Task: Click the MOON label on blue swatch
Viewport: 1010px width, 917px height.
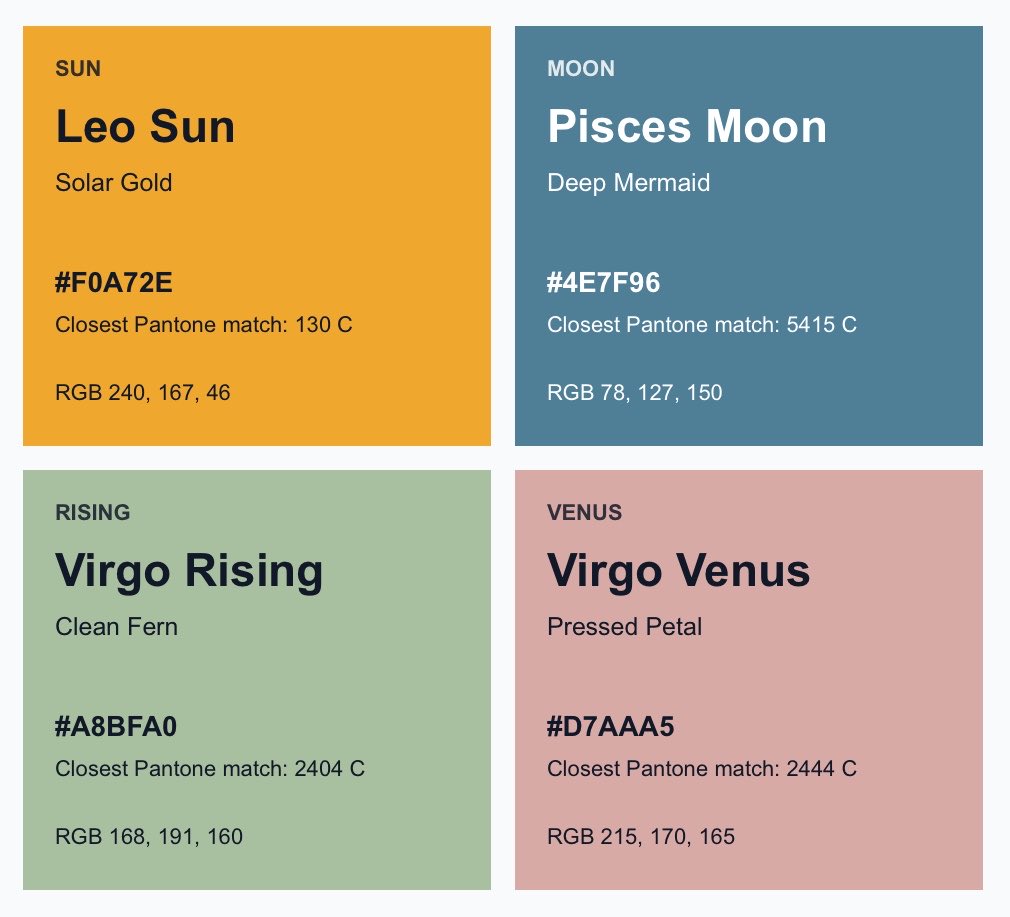Action: [x=581, y=68]
